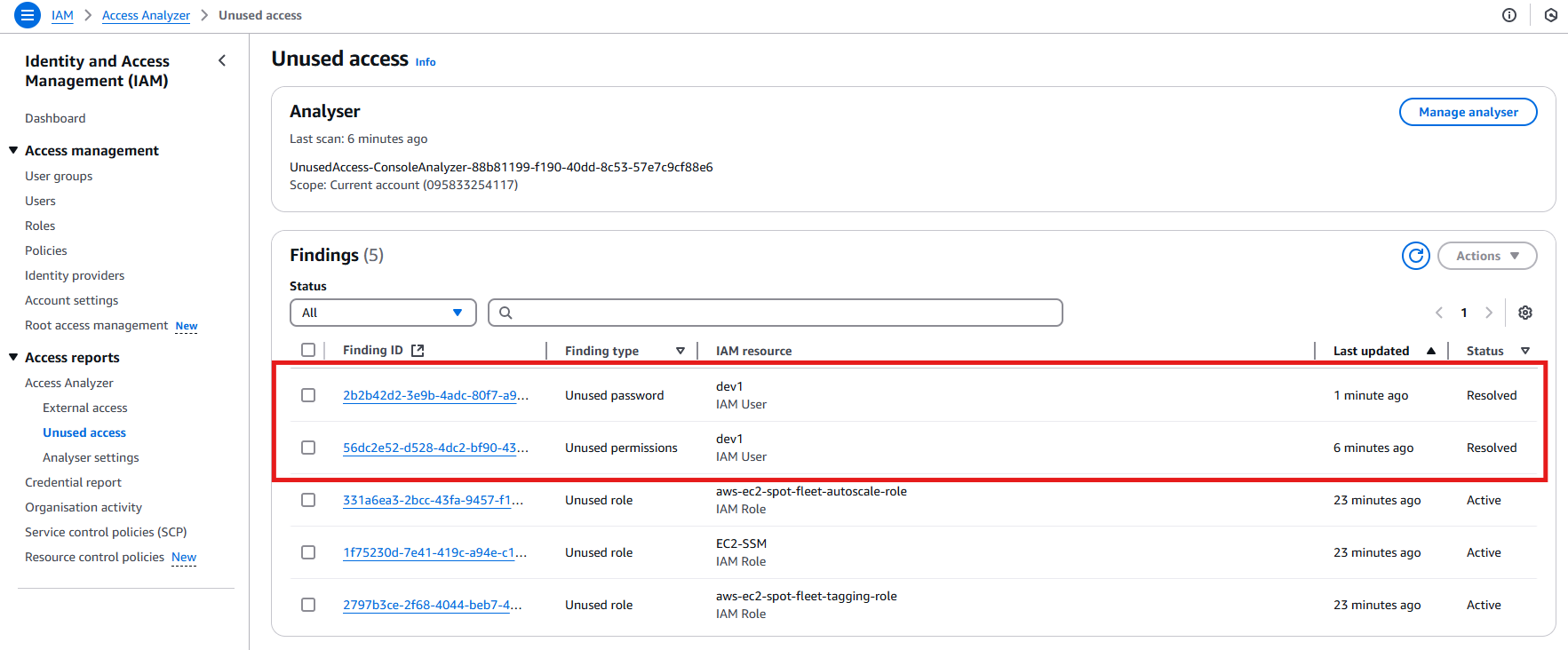This screenshot has height=650, width=1568.
Task: Collapse the IAM sidebar with the chevron
Action: pyautogui.click(x=222, y=60)
